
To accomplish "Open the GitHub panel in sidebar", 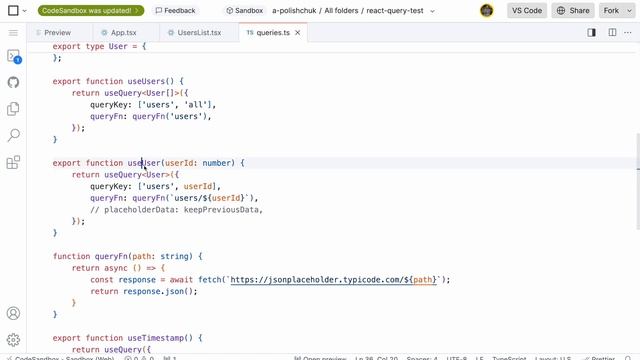I will pos(13,82).
